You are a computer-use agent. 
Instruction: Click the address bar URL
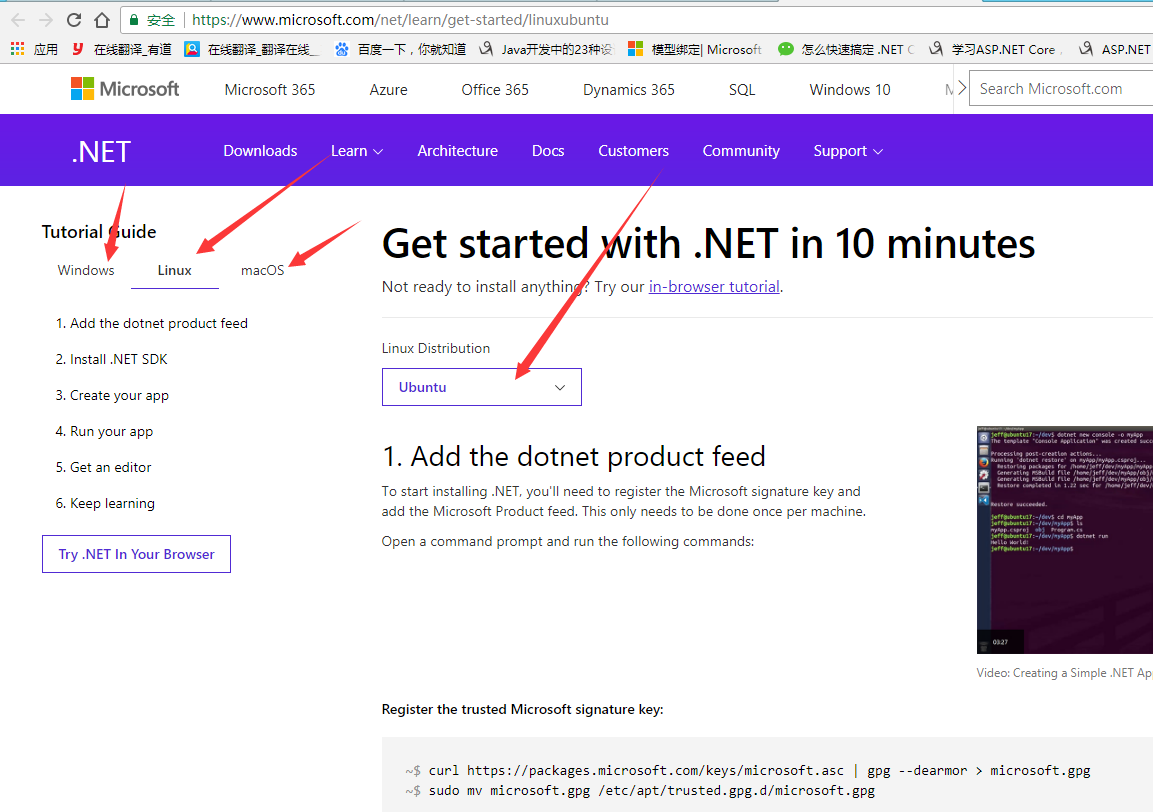tap(400, 20)
